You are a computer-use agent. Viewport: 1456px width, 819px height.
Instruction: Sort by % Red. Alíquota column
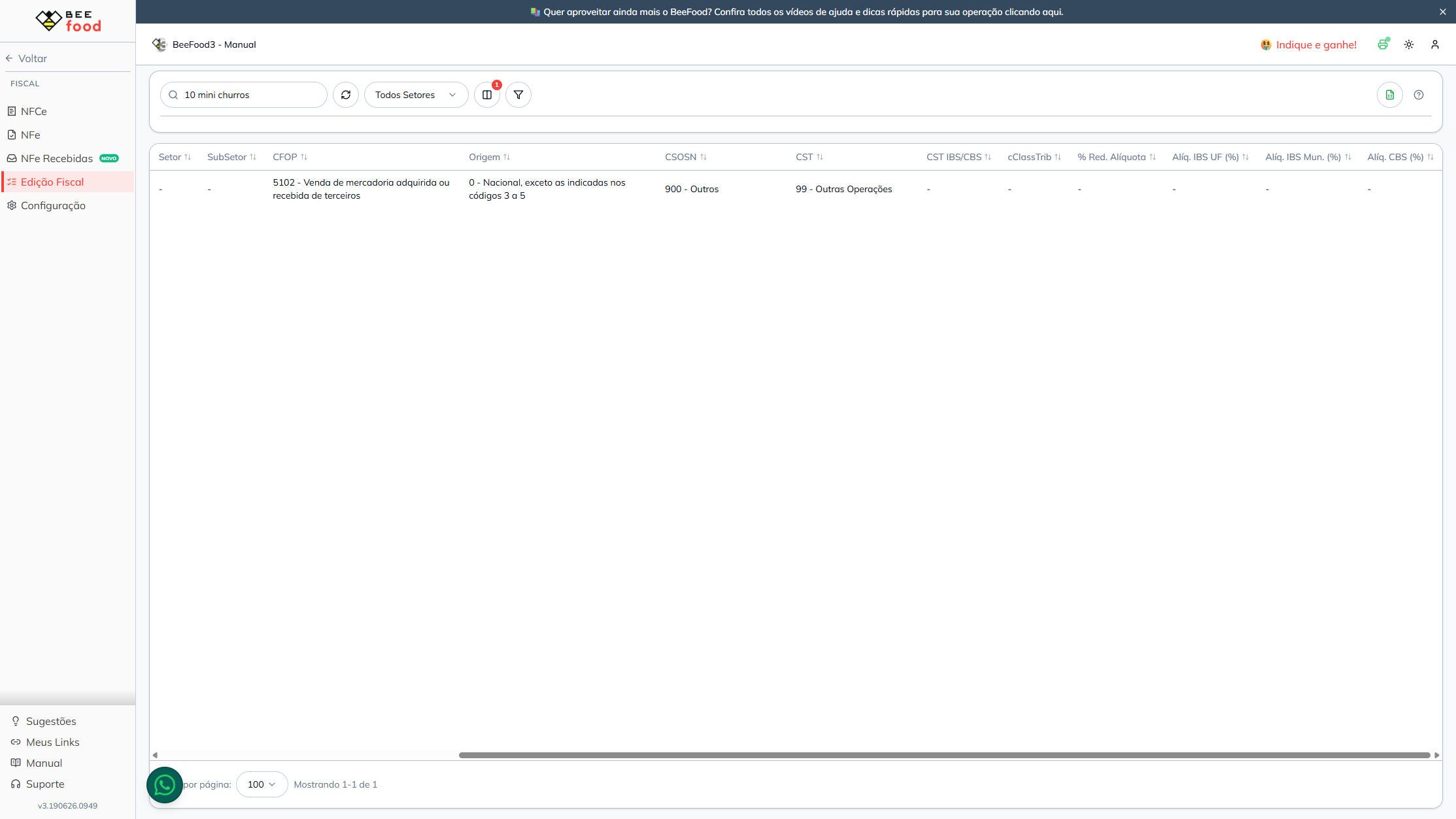pos(1117,157)
